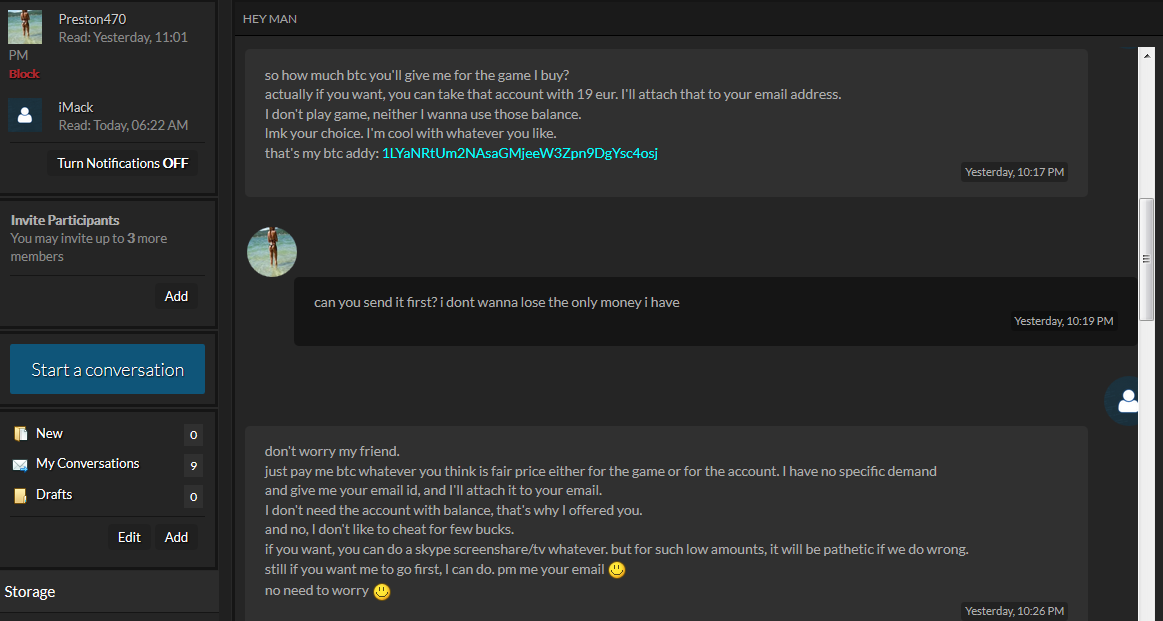Image resolution: width=1163 pixels, height=621 pixels.
Task: Add participants to the conversation
Action: (176, 296)
